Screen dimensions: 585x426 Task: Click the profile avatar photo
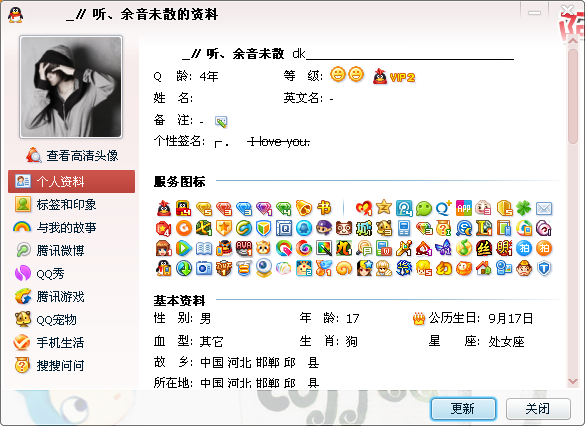[71, 87]
